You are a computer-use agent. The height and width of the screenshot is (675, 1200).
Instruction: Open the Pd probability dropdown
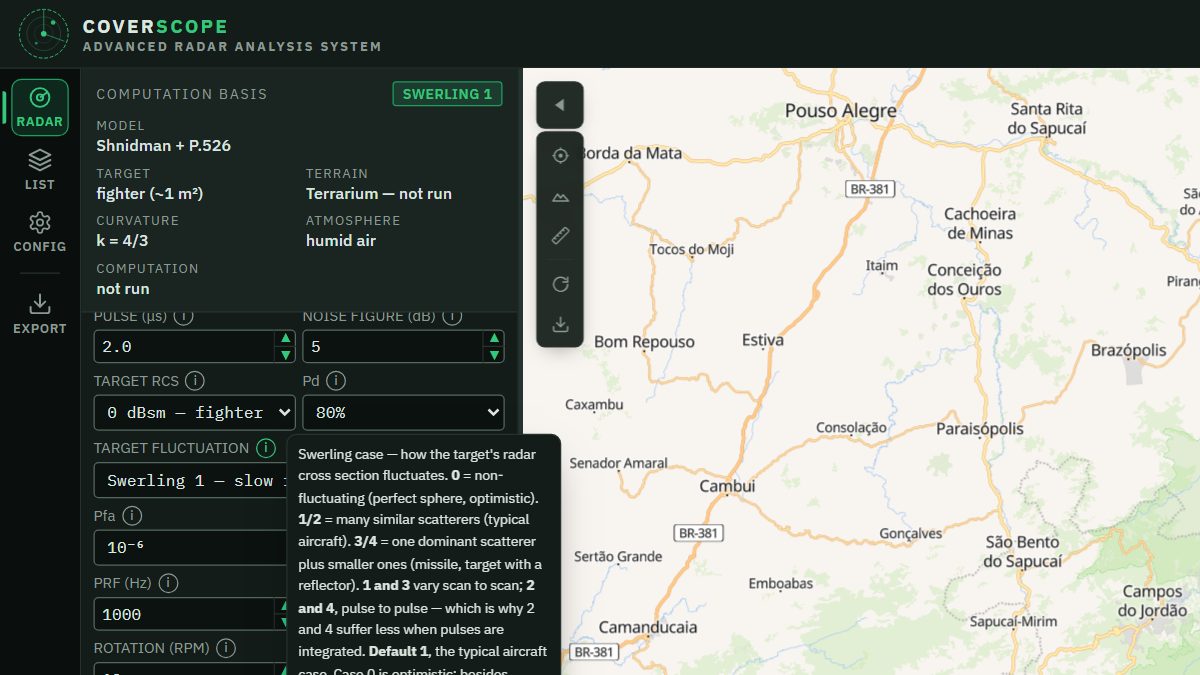pyautogui.click(x=404, y=412)
